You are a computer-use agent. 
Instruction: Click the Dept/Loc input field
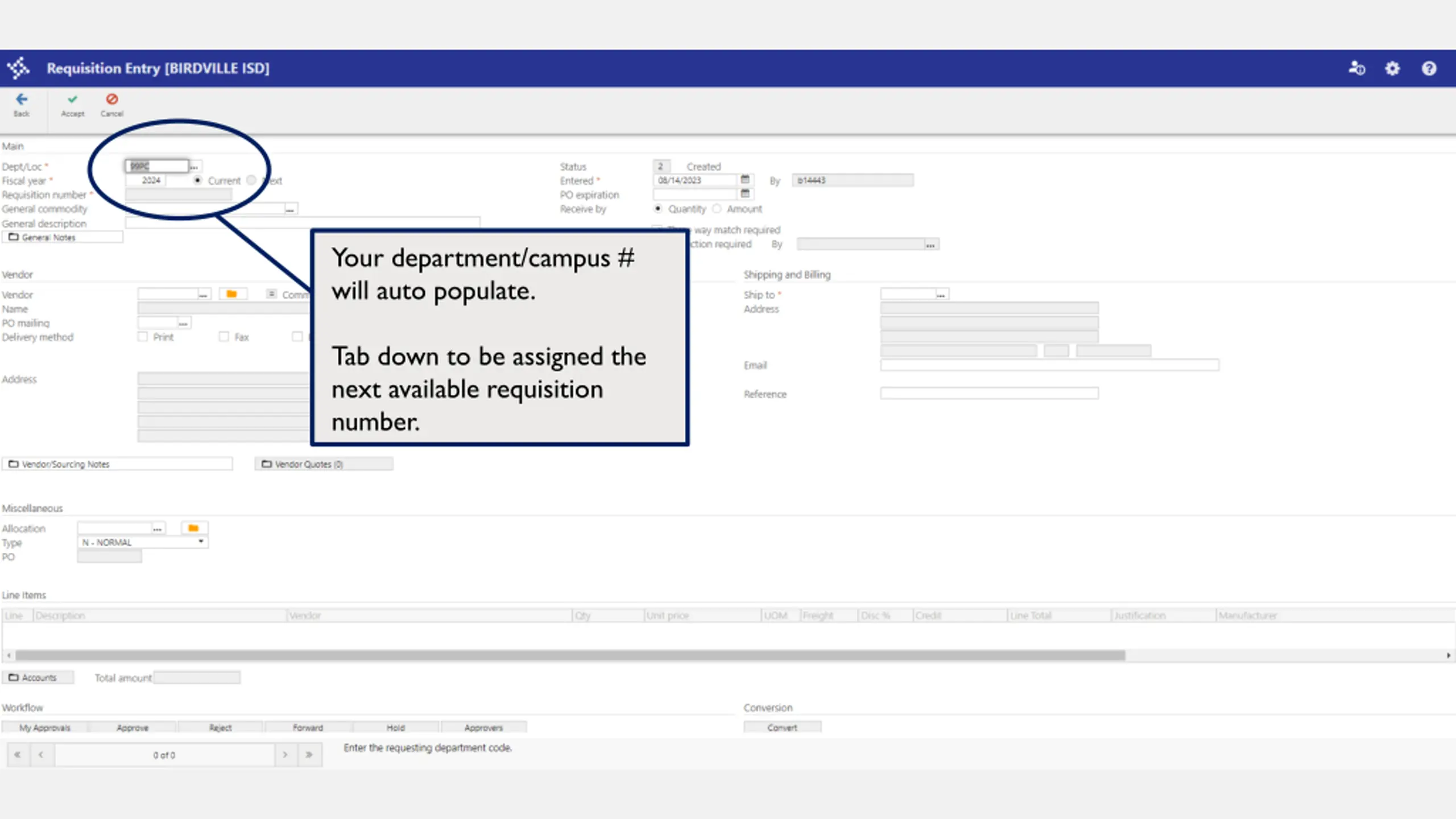[x=157, y=166]
